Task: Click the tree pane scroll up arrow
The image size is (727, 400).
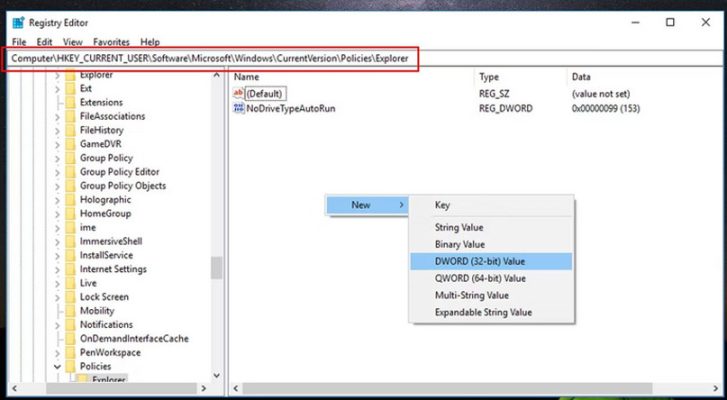Action: [x=216, y=76]
